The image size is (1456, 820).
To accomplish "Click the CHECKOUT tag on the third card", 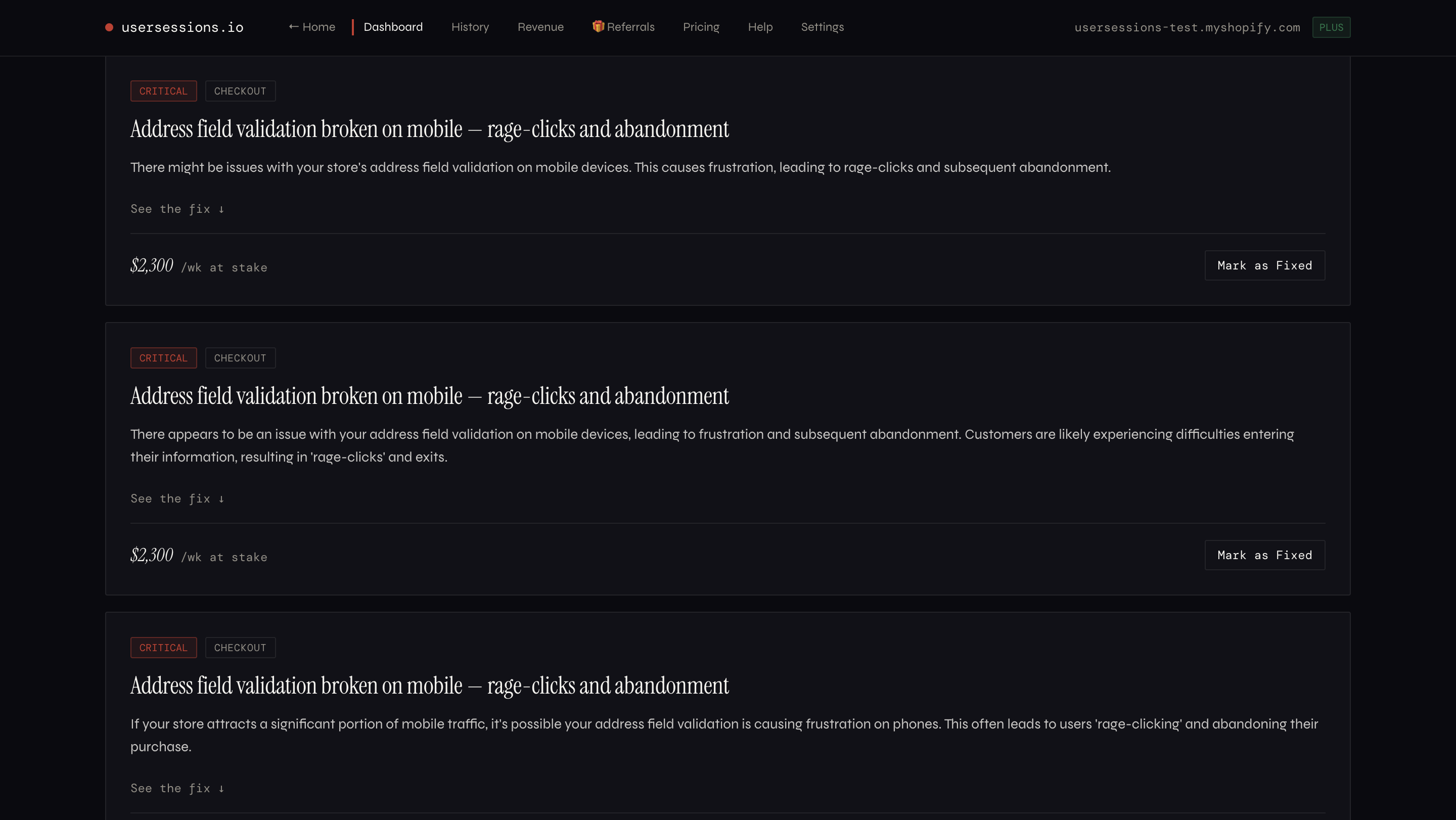I will tap(240, 648).
